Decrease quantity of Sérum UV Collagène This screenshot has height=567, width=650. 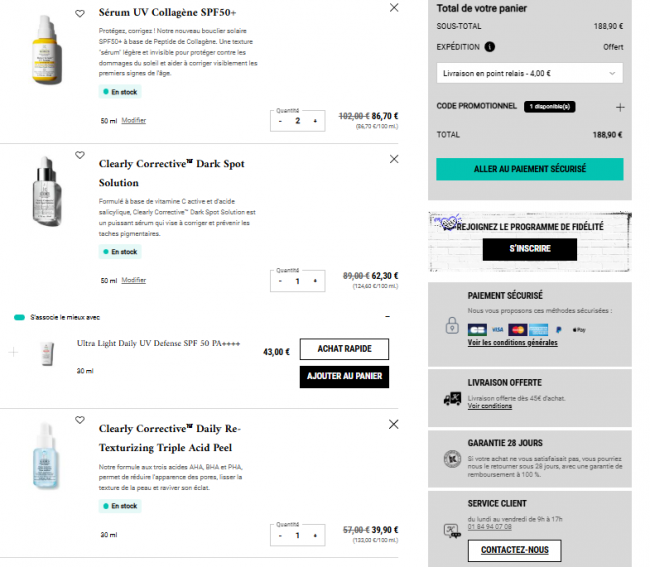click(279, 121)
